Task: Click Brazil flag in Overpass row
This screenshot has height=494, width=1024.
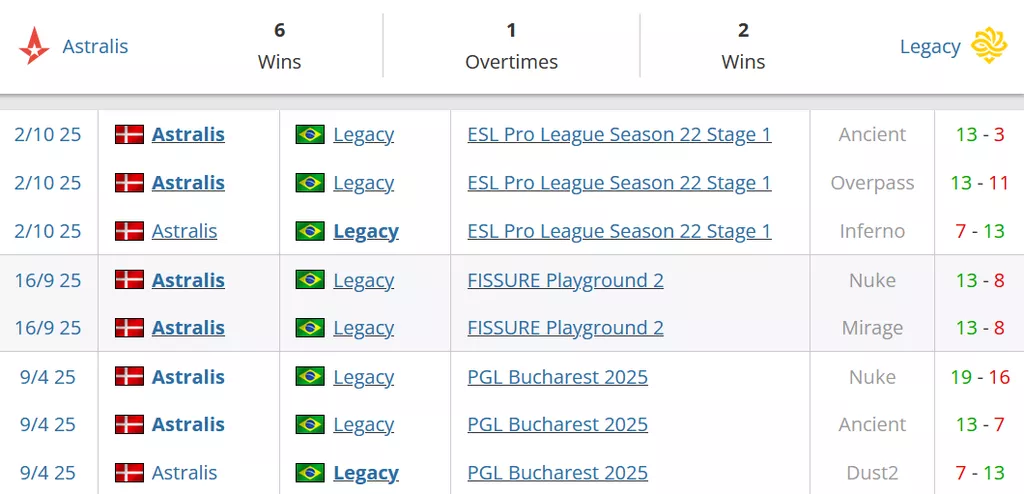Action: [310, 183]
